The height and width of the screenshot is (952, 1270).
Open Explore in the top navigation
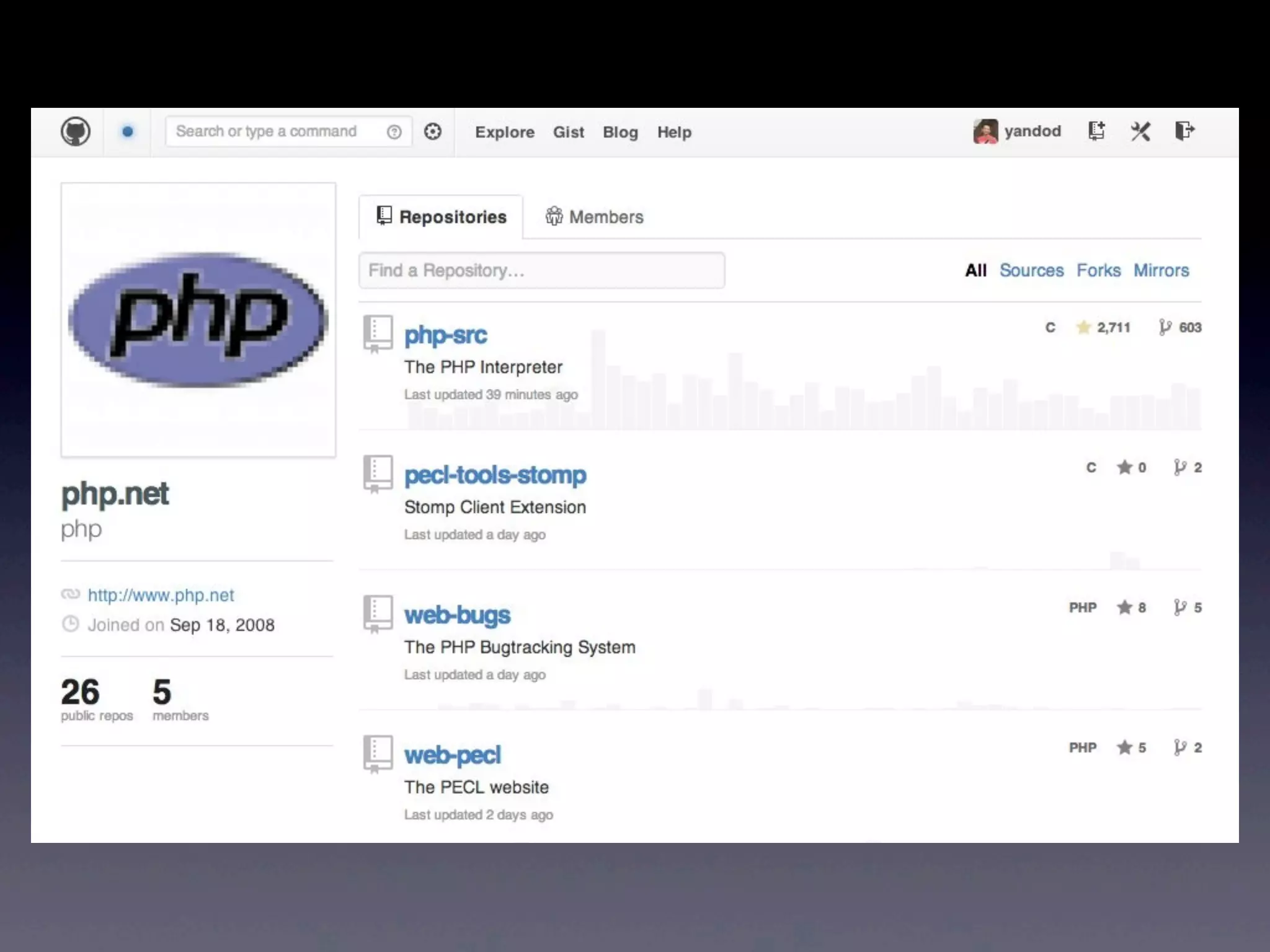pos(504,132)
